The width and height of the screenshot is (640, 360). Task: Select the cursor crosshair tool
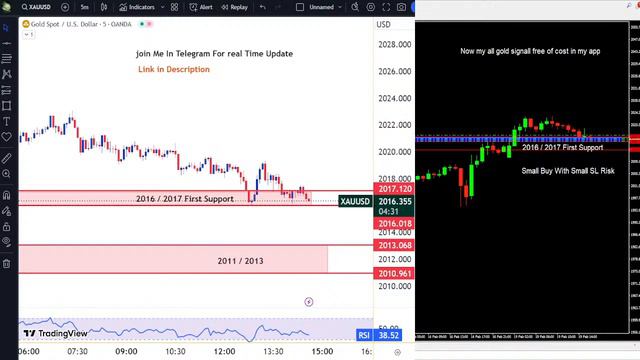click(x=6, y=28)
